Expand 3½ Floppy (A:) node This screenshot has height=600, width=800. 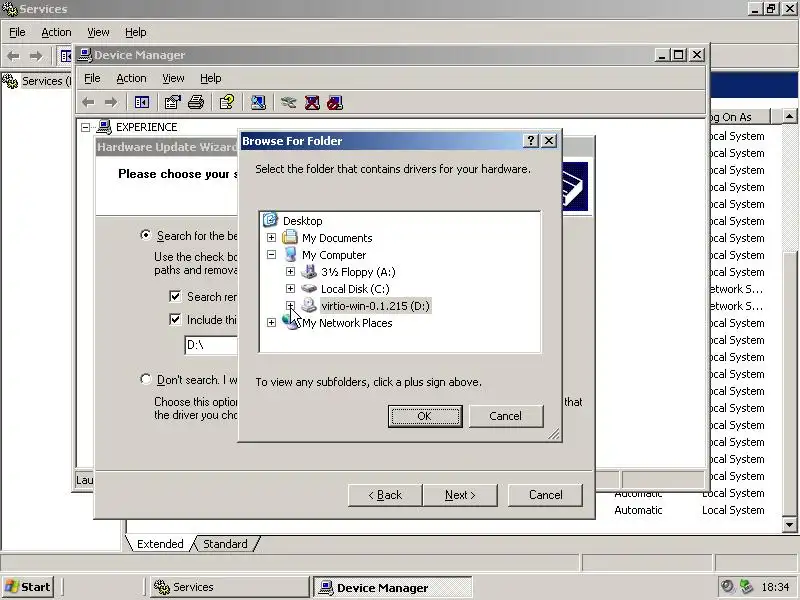(290, 271)
